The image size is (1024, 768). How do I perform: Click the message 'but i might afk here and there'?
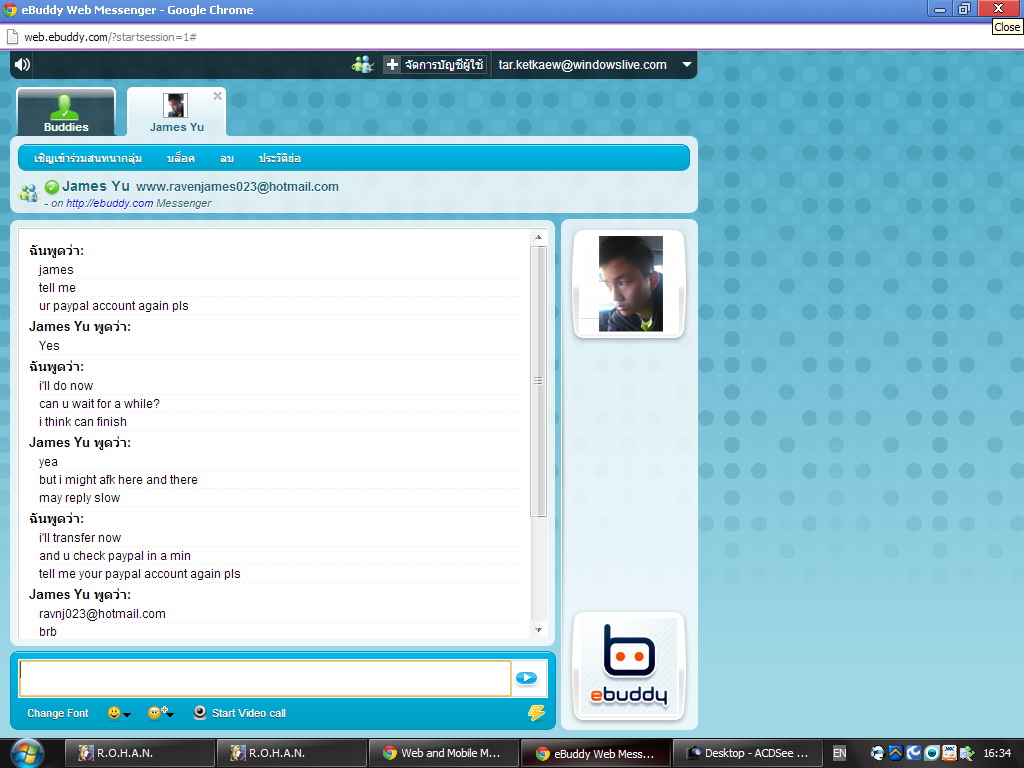[118, 480]
